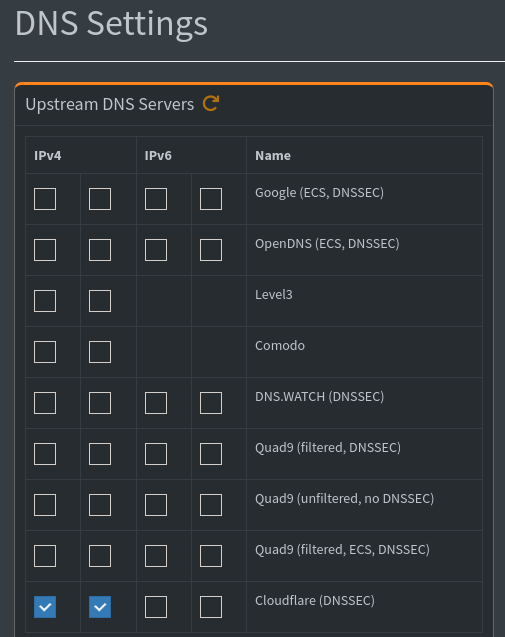505x637 pixels.
Task: Check Quad9 (filtered, DNSSEC) first IPv4 box
Action: pos(45,454)
